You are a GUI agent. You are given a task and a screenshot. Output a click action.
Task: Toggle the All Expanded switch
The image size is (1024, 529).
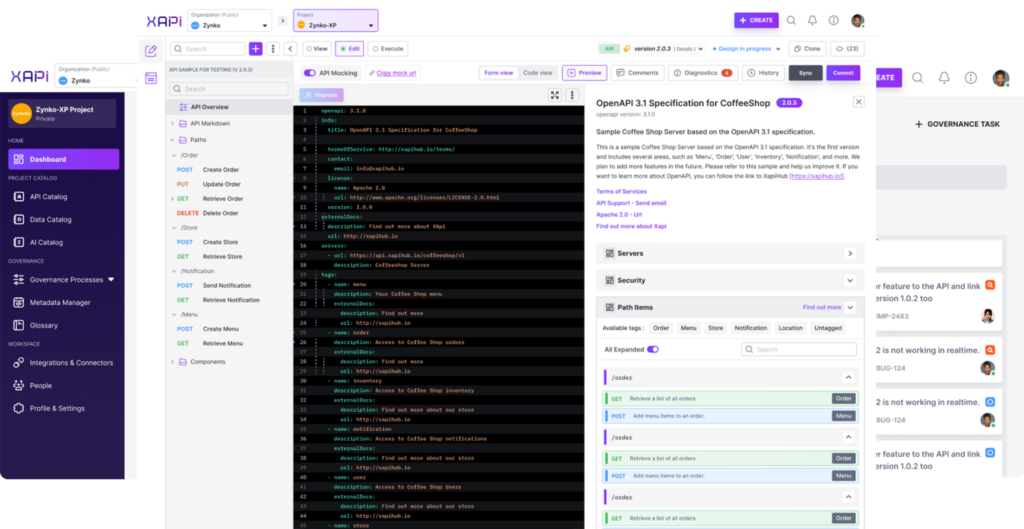click(x=652, y=350)
